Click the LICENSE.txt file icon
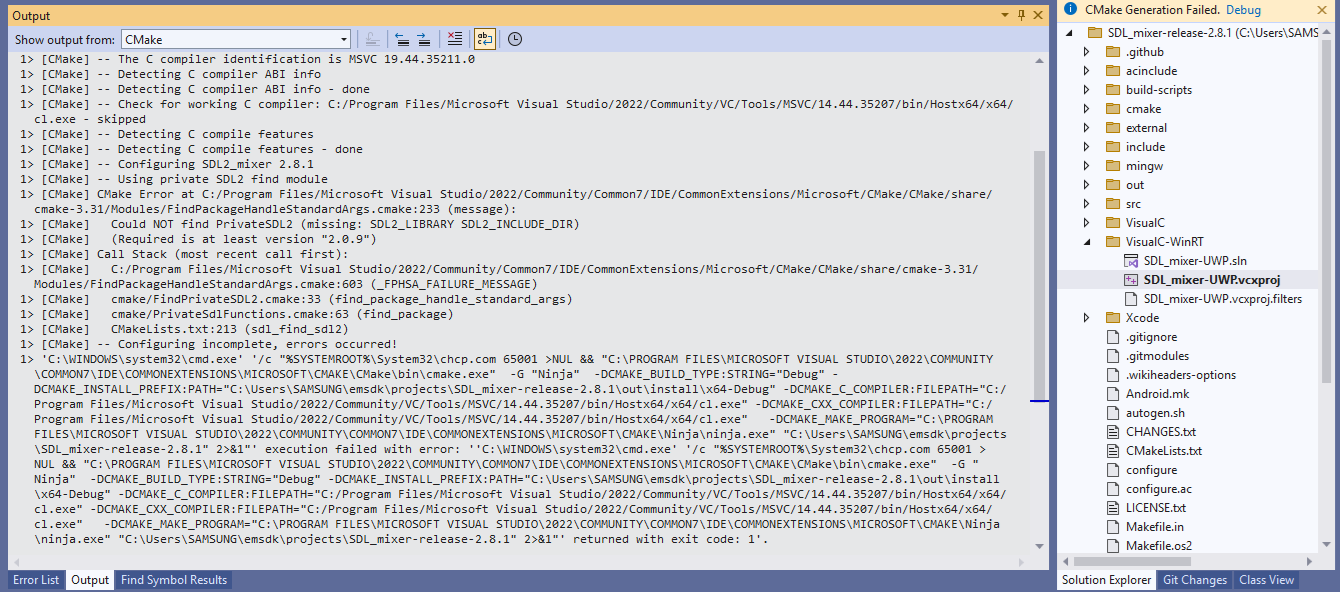Image resolution: width=1340 pixels, height=592 pixels. [1113, 508]
